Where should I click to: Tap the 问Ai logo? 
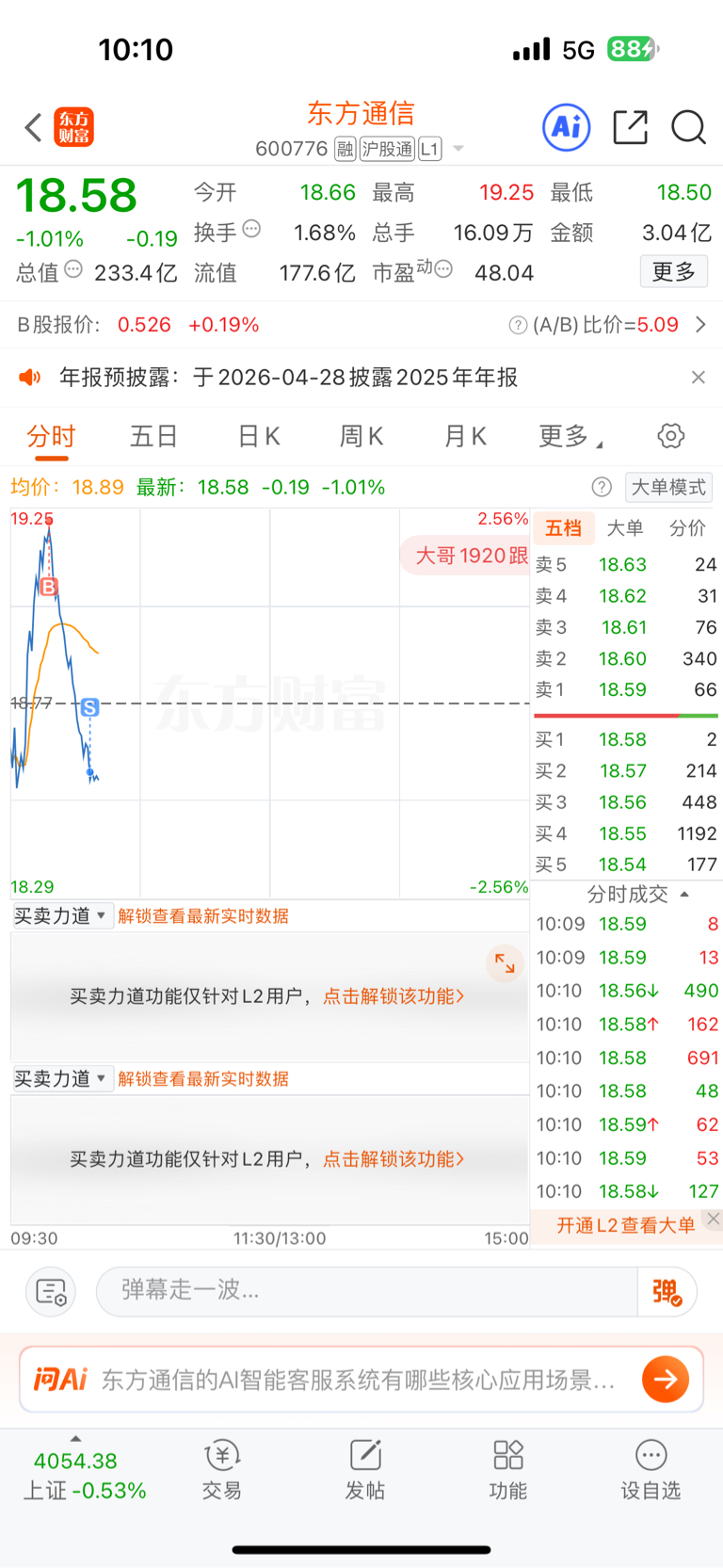click(60, 1380)
